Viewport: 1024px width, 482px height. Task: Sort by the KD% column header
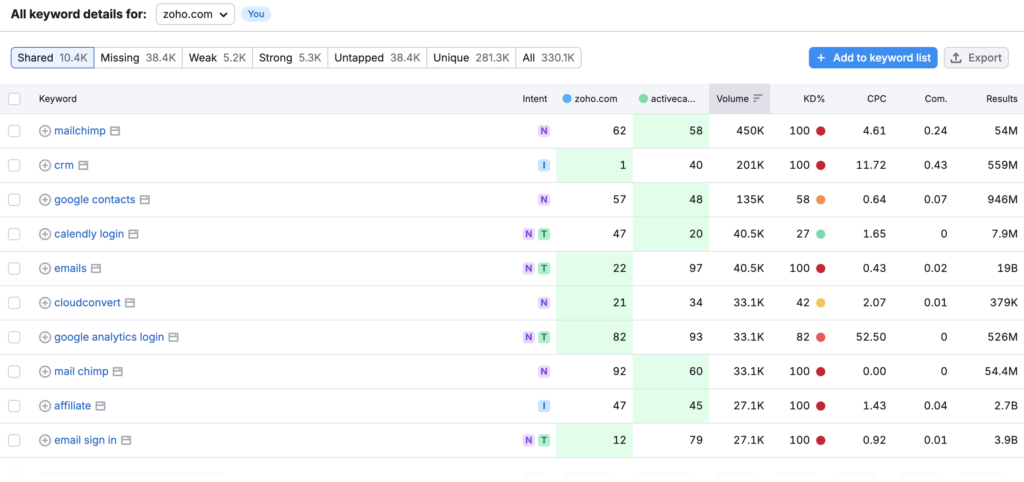pyautogui.click(x=814, y=99)
